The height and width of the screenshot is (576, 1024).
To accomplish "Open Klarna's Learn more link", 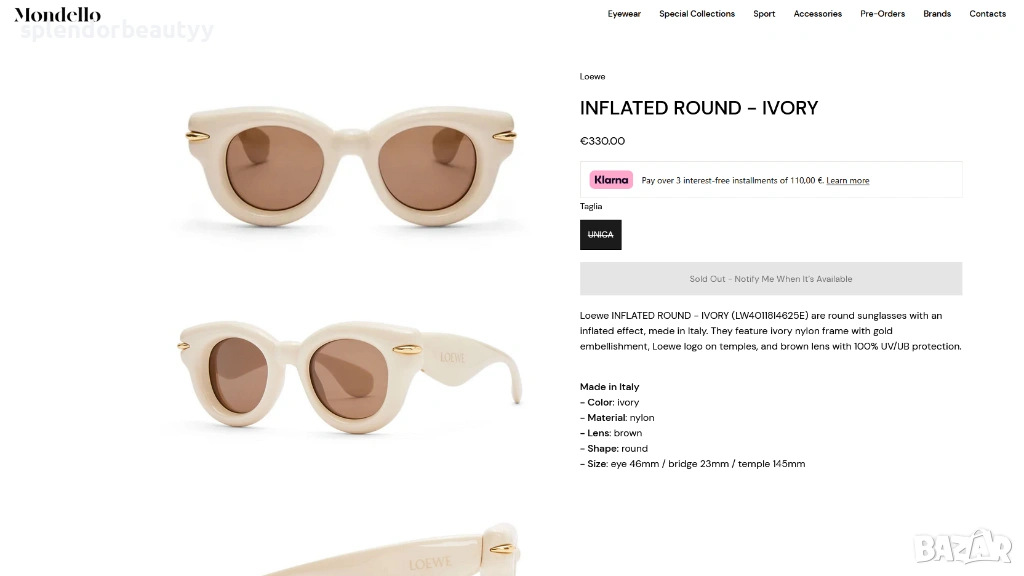I will [847, 181].
